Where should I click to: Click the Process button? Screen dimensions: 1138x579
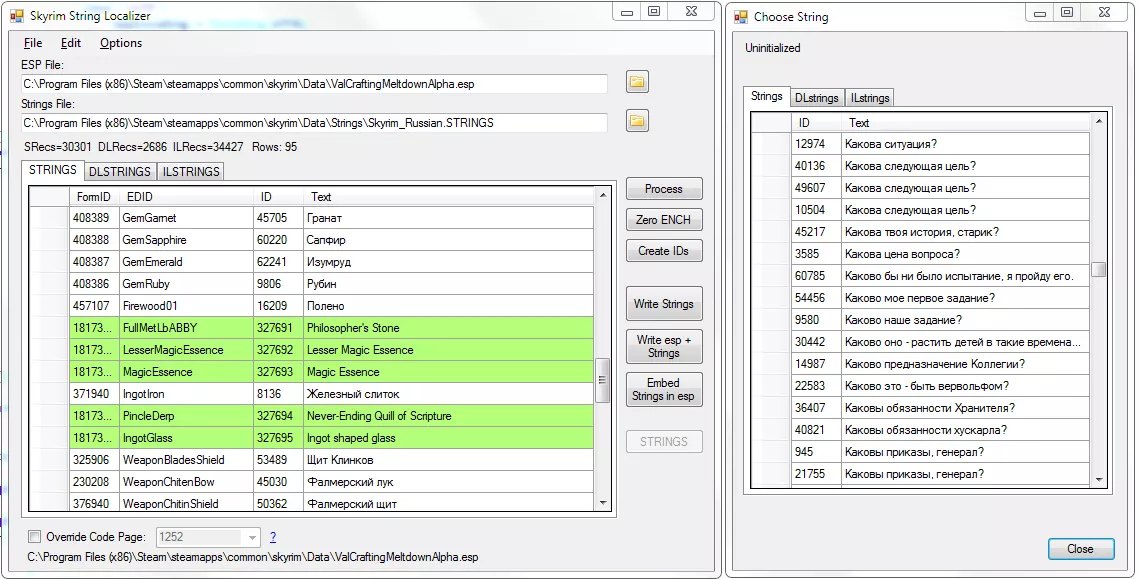coord(664,189)
